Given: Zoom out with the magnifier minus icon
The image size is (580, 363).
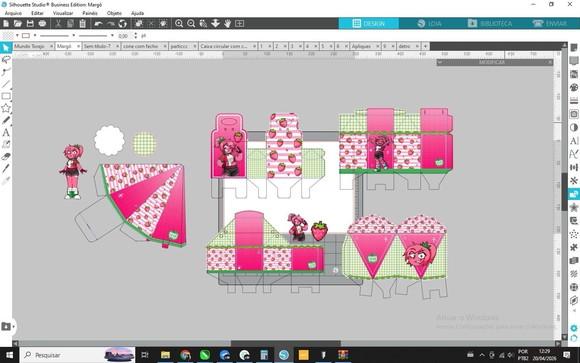Looking at the screenshot, I should [x=191, y=23].
